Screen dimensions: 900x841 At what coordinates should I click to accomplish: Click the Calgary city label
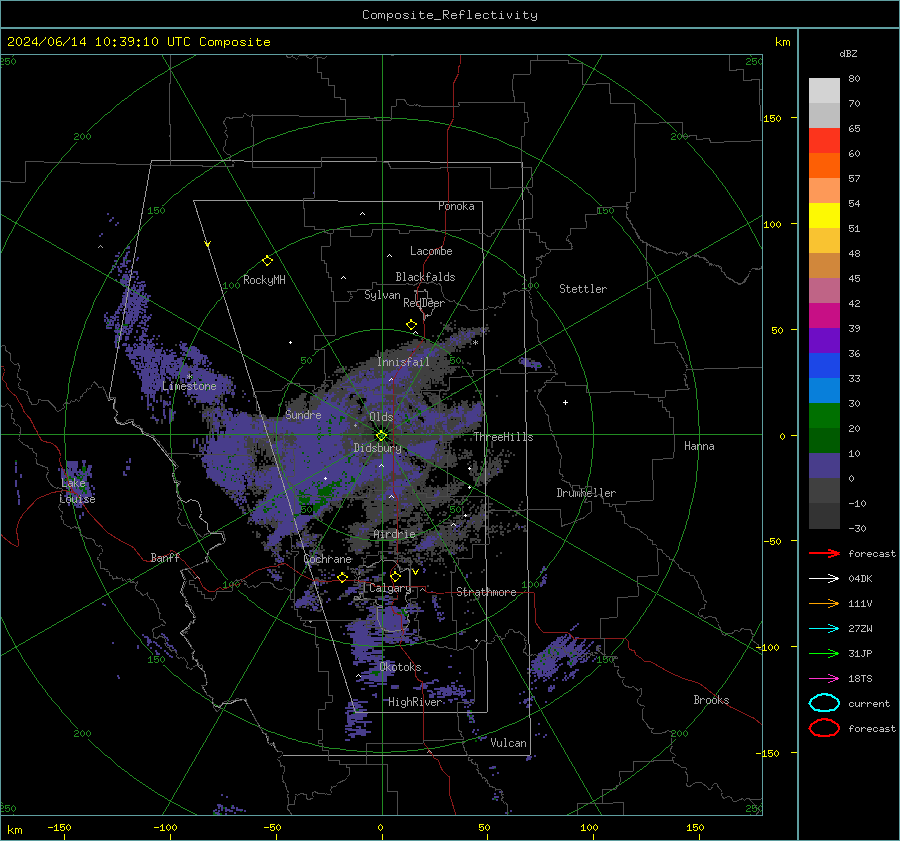390,588
